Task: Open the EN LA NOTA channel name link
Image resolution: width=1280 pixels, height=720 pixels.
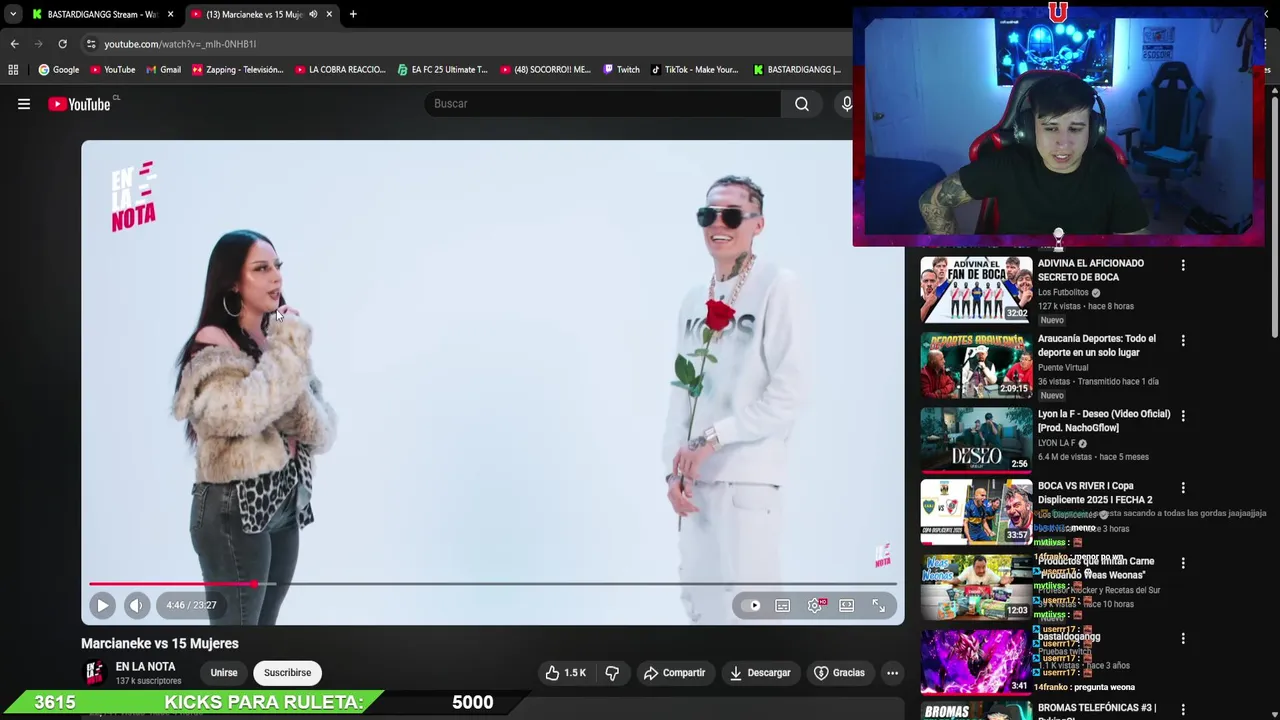Action: pyautogui.click(x=145, y=667)
